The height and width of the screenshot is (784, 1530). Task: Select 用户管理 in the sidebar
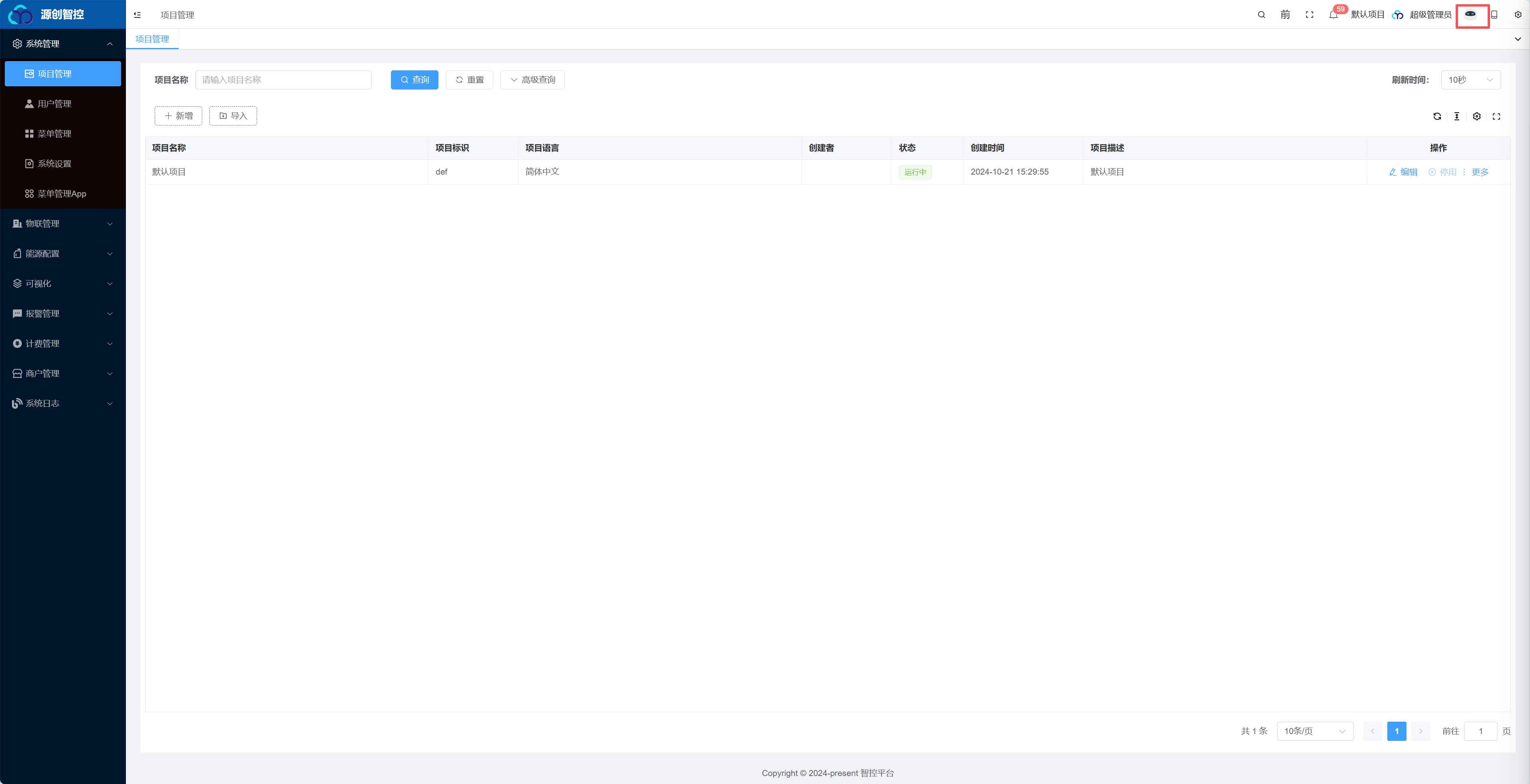[63, 104]
